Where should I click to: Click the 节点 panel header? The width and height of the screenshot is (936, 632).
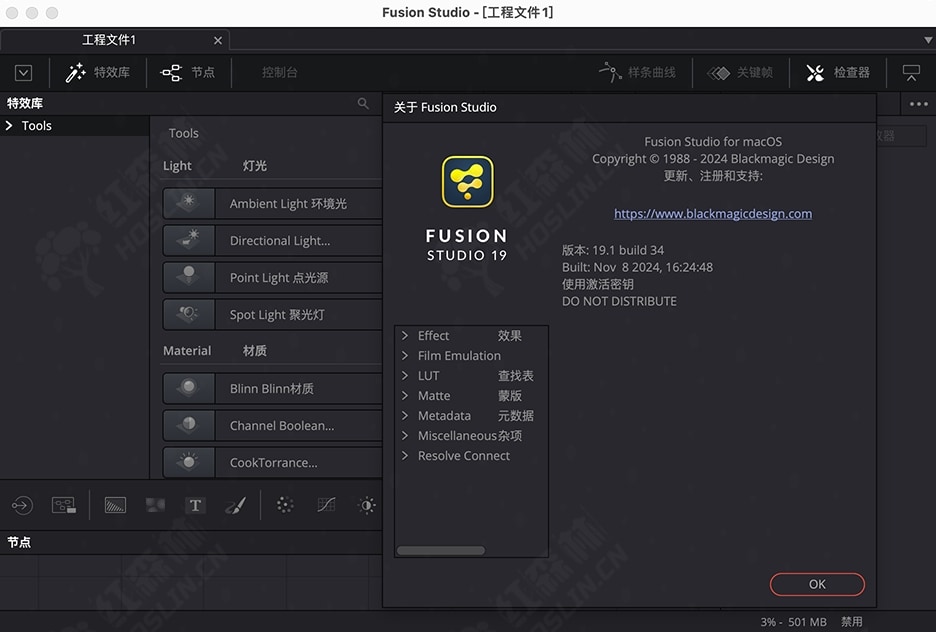point(19,542)
